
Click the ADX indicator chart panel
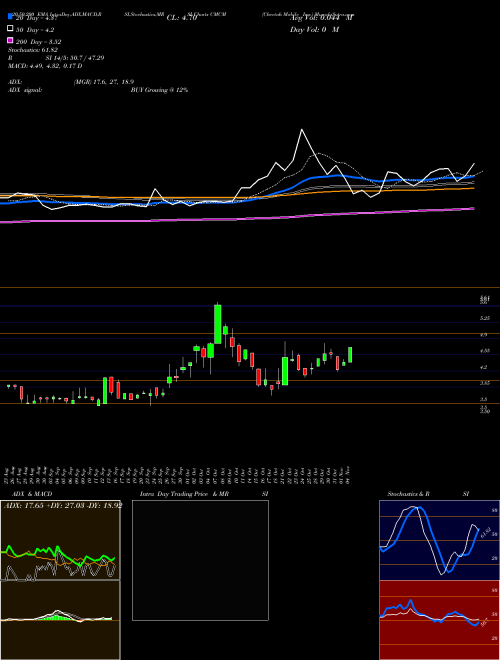60,540
